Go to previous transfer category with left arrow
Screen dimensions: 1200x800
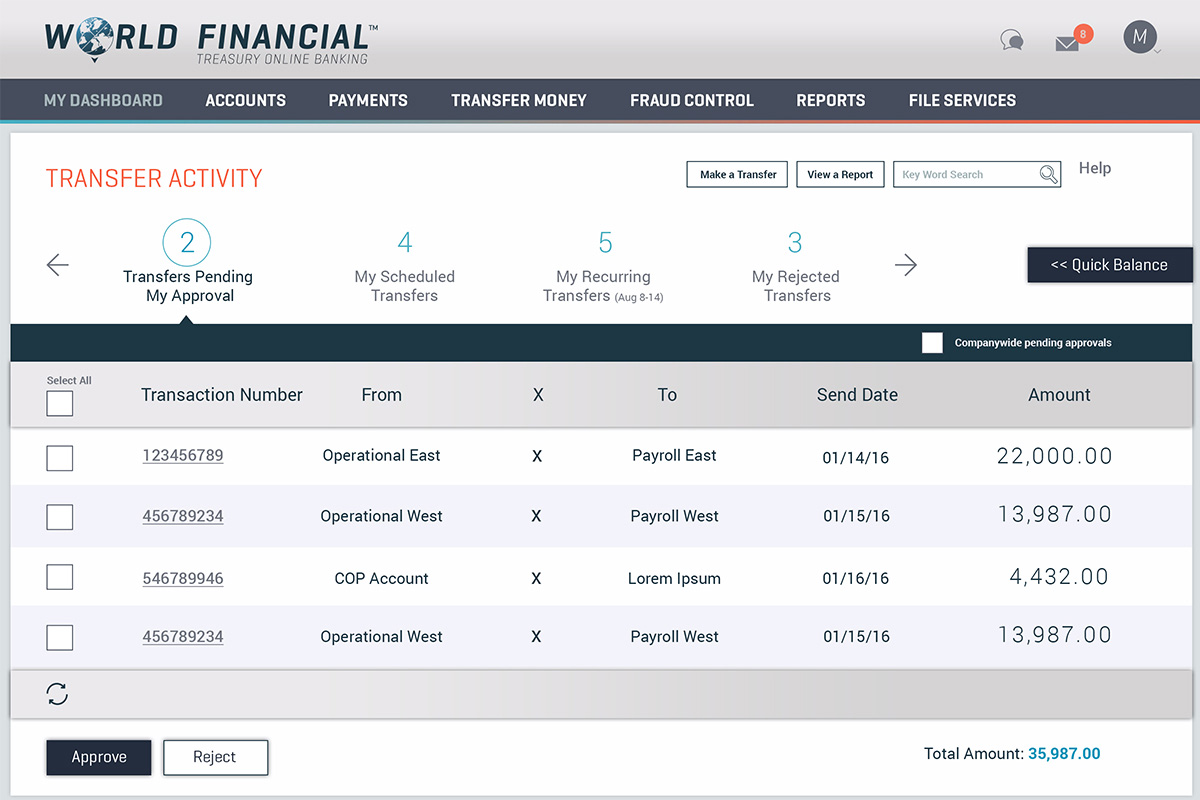click(x=58, y=265)
